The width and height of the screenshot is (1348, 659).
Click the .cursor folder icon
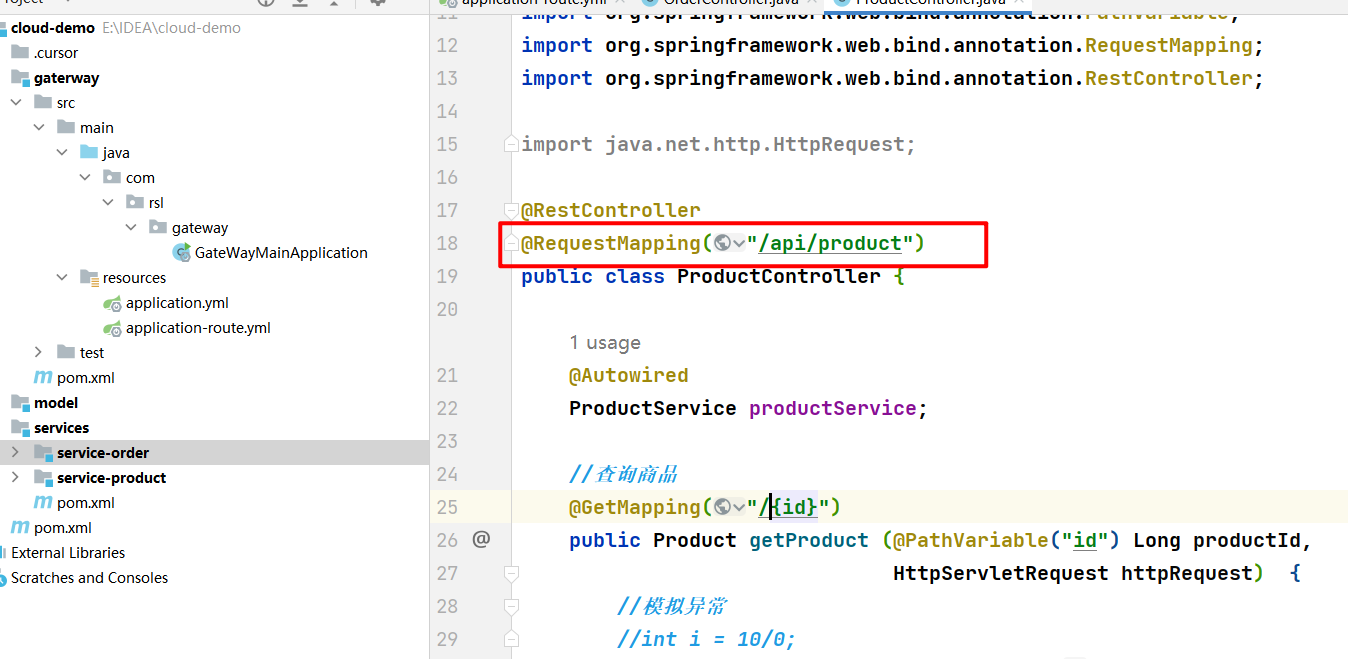click(20, 52)
